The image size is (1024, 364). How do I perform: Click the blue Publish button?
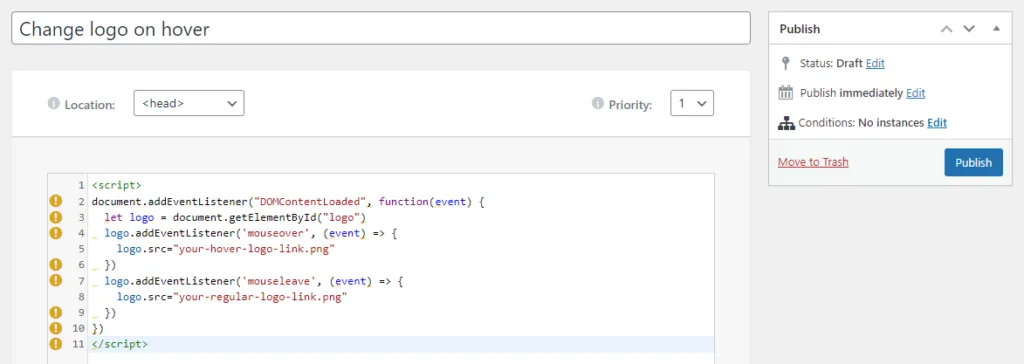click(974, 163)
